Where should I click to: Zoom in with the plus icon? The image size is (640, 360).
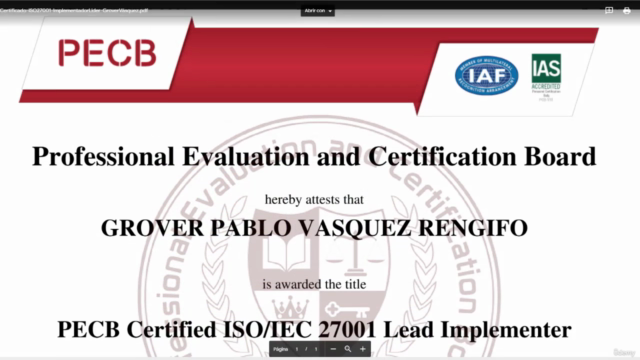[362, 349]
